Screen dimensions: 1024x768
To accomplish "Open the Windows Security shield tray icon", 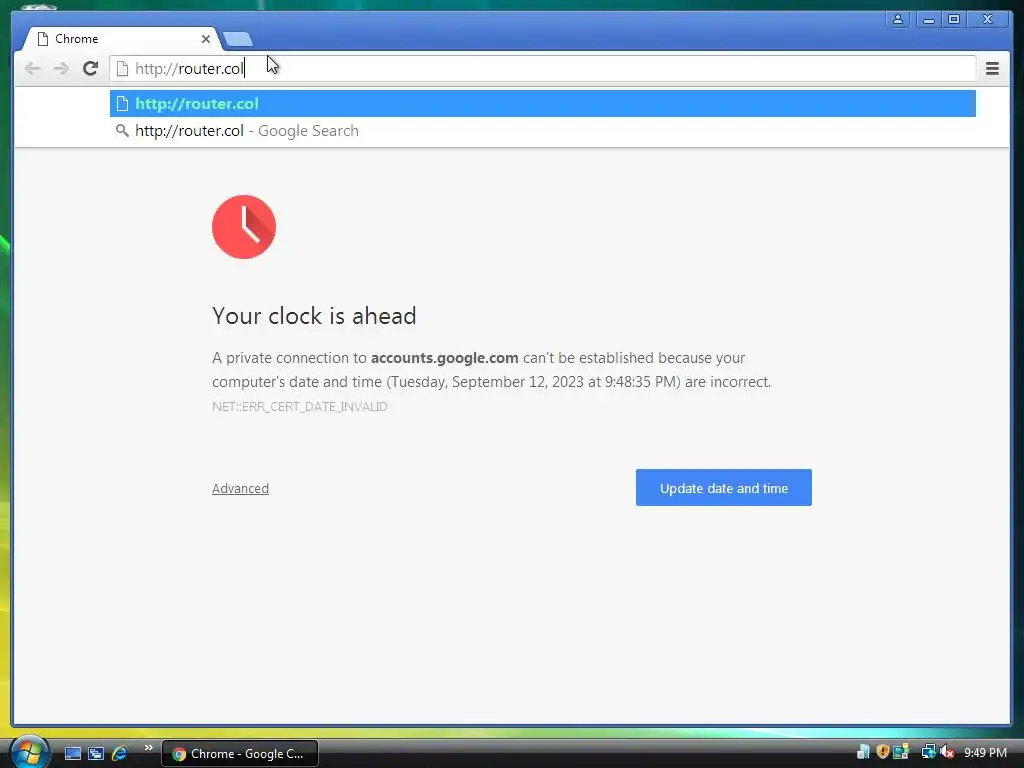I will click(x=882, y=752).
